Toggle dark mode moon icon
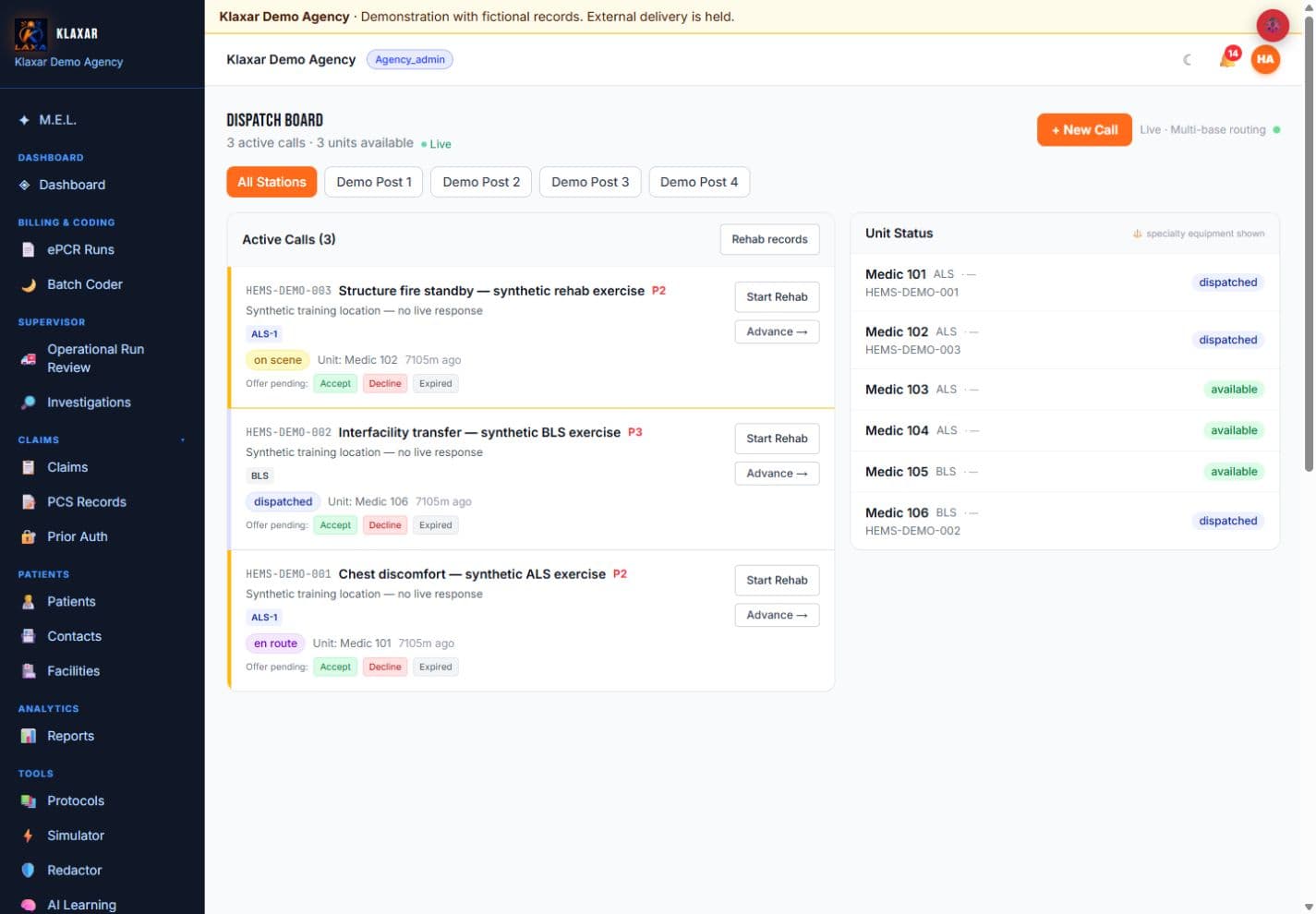Image resolution: width=1316 pixels, height=914 pixels. click(x=1188, y=60)
